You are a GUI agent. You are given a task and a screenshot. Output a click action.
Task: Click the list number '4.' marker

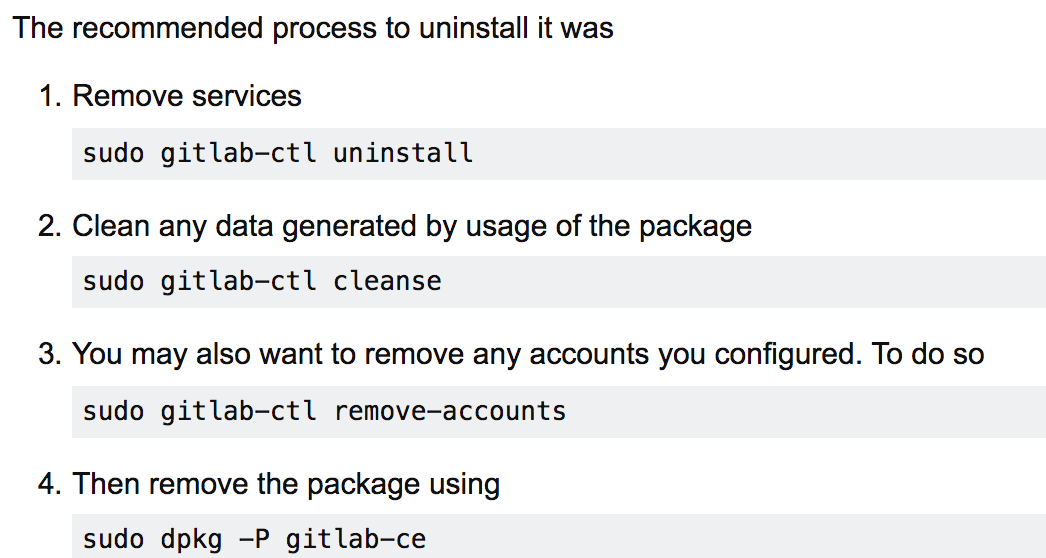(51, 485)
